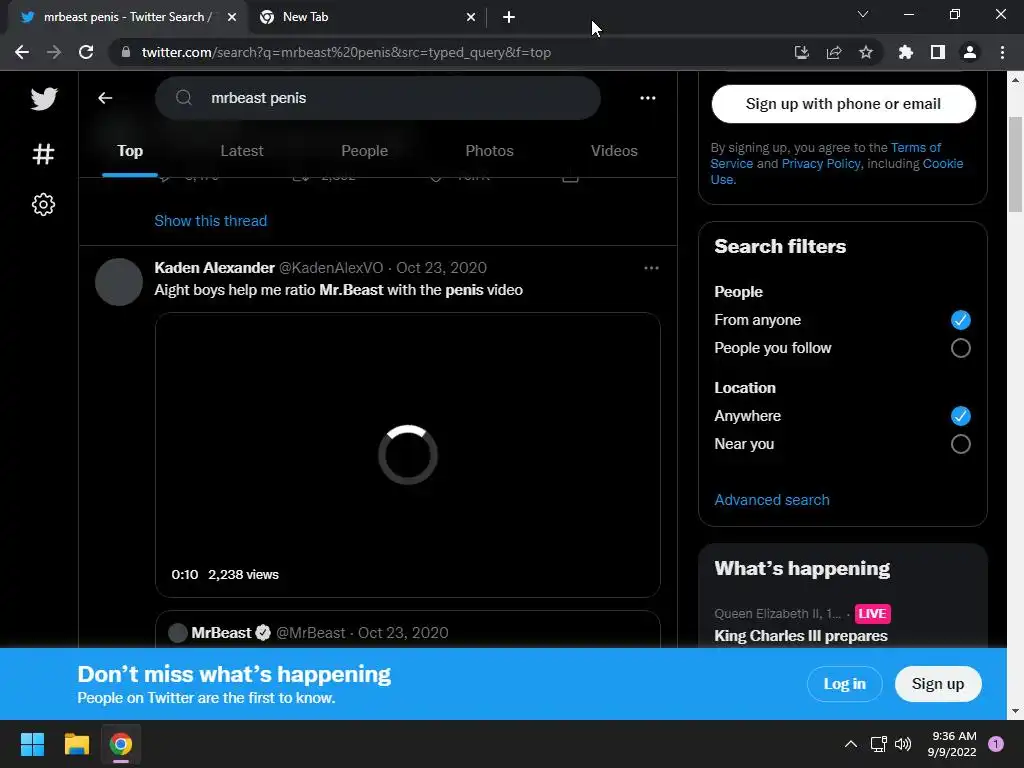Click Kaden Alexander's profile avatar
The image size is (1024, 768).
119,282
